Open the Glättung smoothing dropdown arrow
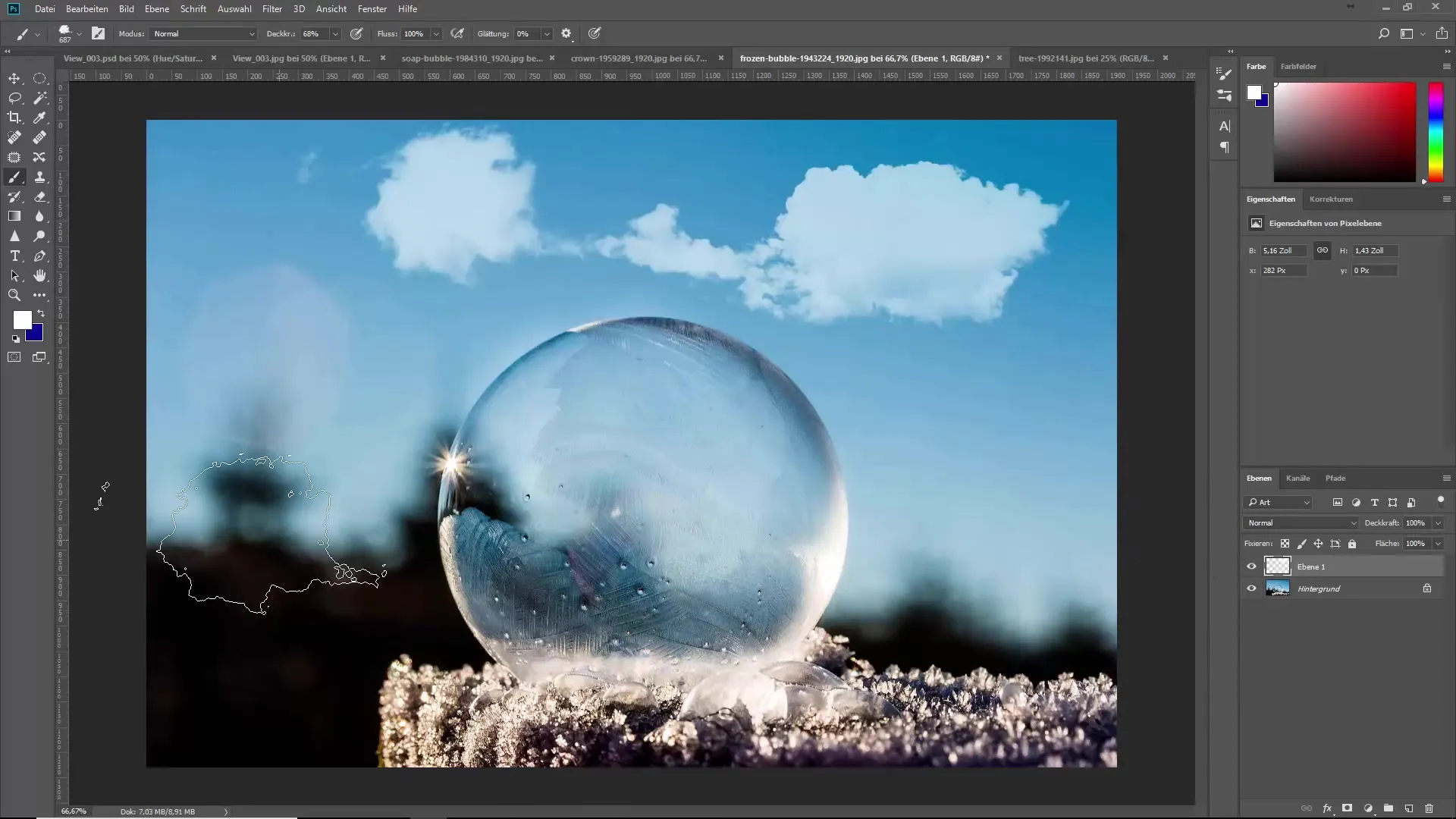The image size is (1456, 819). pyautogui.click(x=546, y=33)
